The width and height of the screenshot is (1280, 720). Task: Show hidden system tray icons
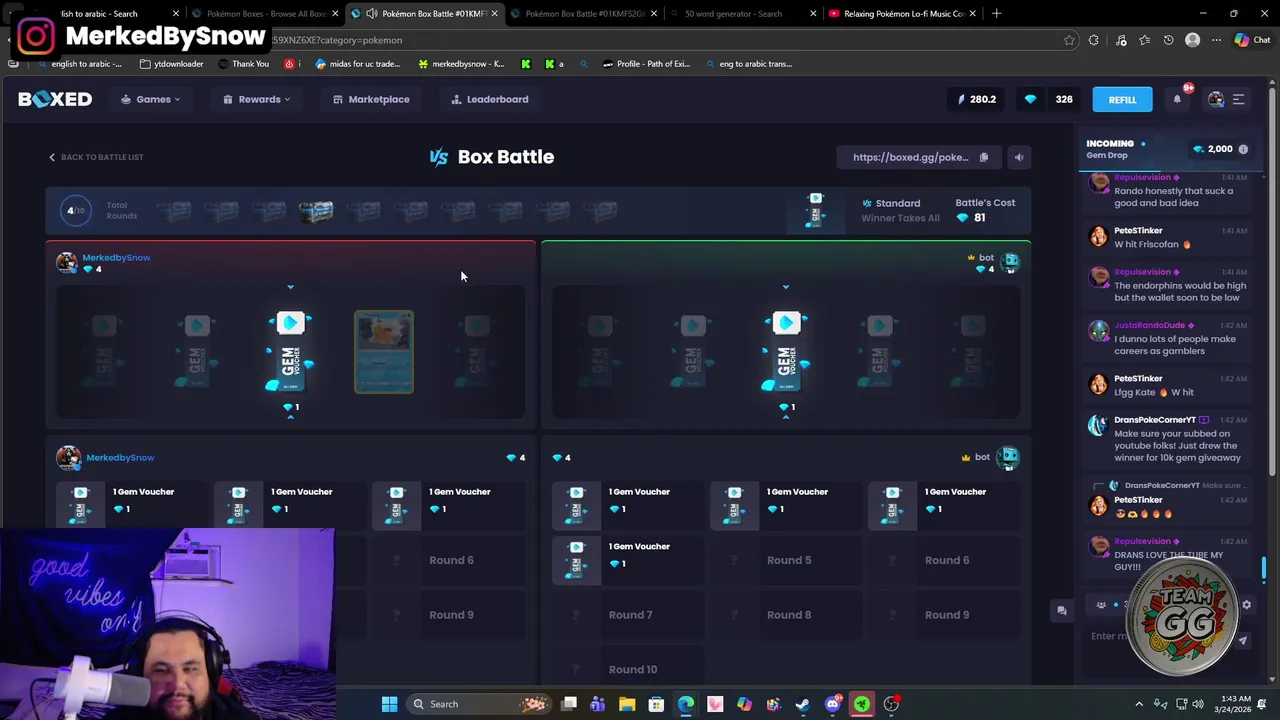pos(1138,704)
